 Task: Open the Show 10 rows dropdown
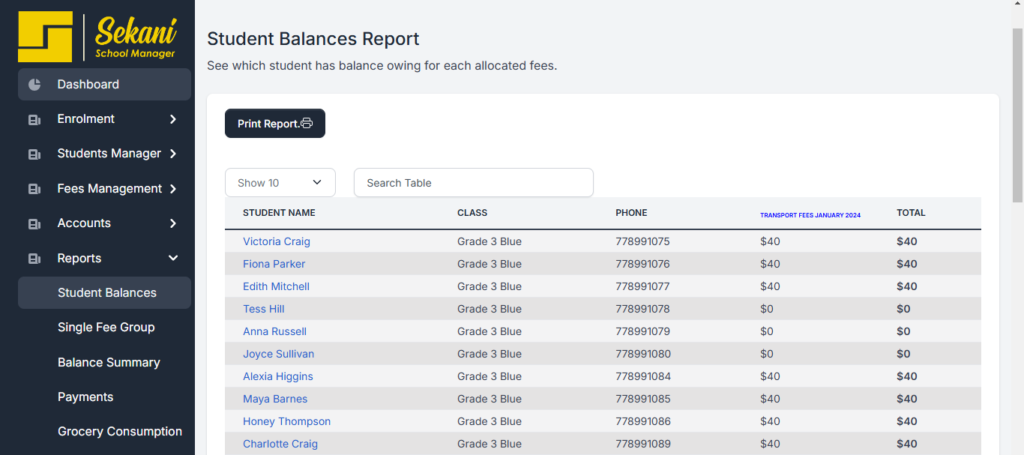[280, 183]
